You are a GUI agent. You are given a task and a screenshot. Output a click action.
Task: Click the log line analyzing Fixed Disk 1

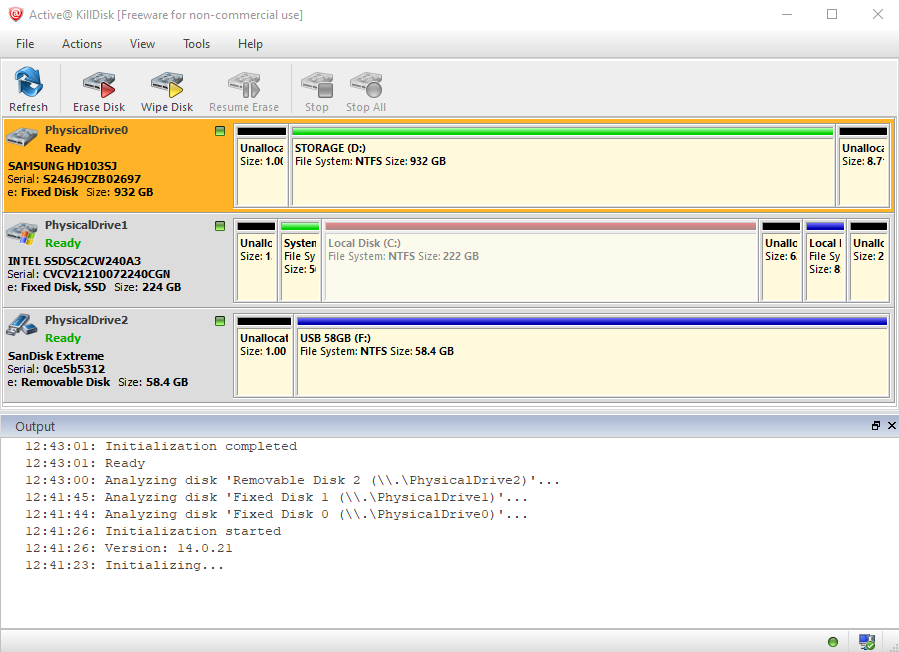tap(276, 497)
